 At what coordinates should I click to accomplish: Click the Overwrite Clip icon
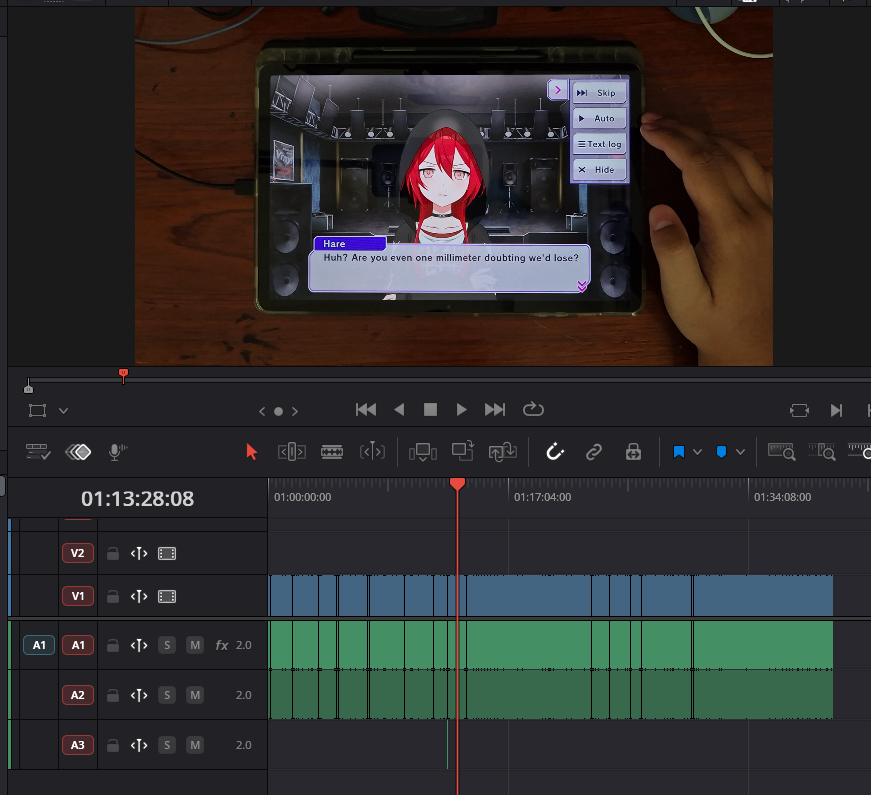[x=462, y=451]
